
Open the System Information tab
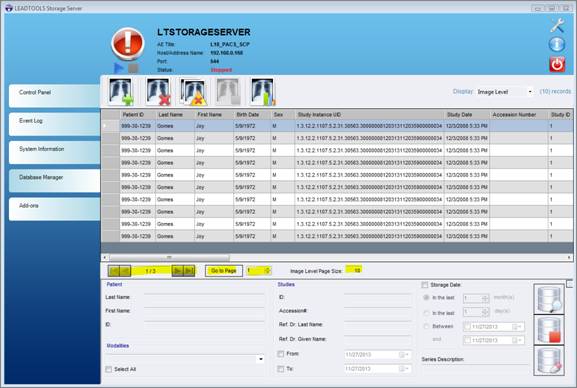(54, 152)
